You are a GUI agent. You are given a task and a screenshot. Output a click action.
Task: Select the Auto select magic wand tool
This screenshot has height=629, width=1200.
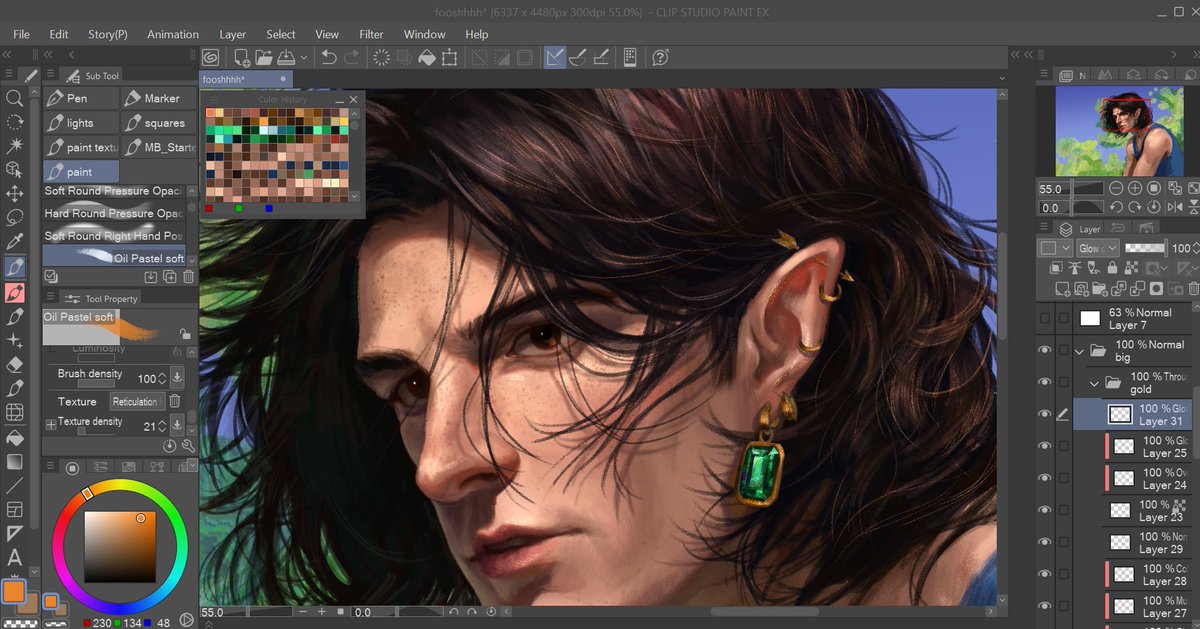[x=15, y=146]
